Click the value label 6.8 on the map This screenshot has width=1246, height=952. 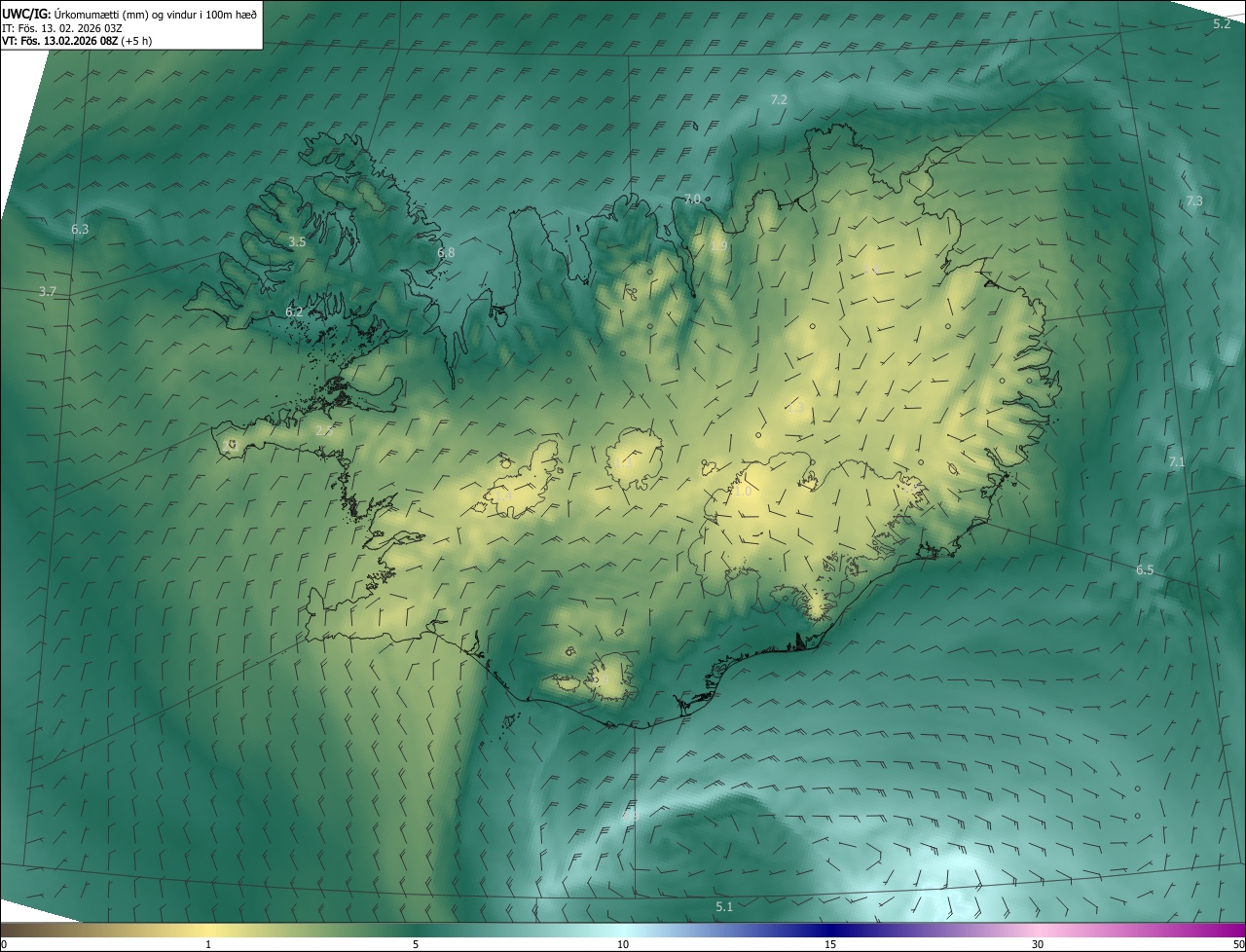coord(446,253)
